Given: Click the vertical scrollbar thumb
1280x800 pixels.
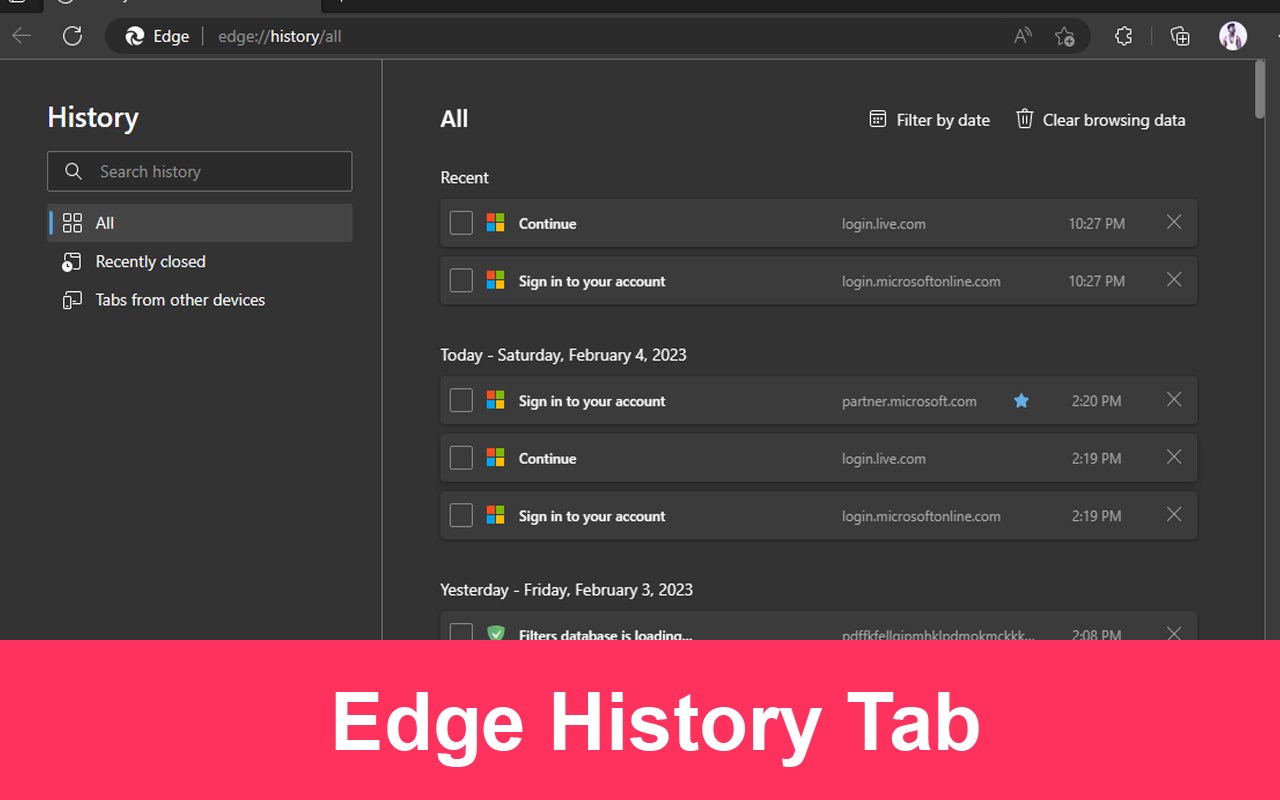Looking at the screenshot, I should click(1259, 90).
